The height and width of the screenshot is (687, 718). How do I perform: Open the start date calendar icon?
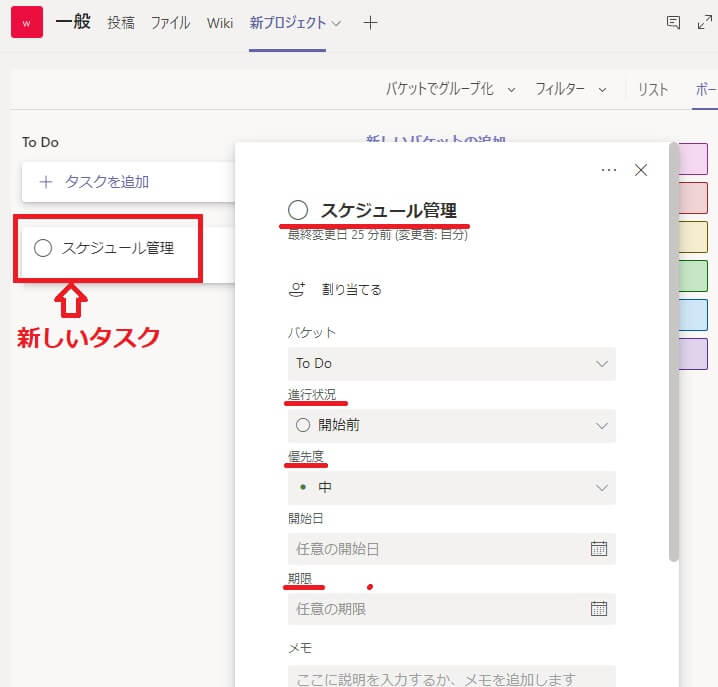tap(599, 548)
